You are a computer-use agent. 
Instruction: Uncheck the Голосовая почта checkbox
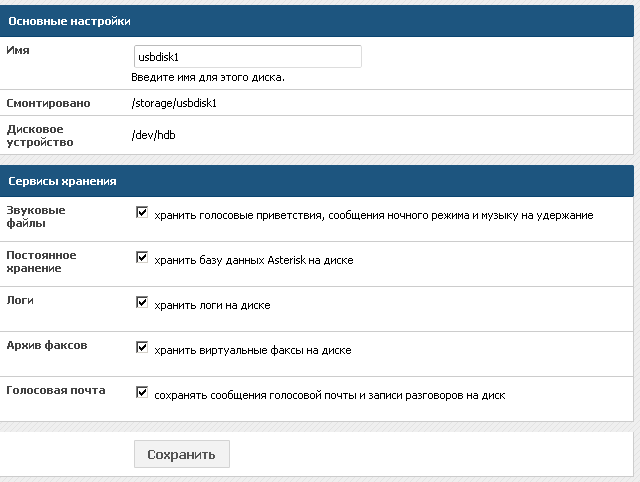pos(142,392)
